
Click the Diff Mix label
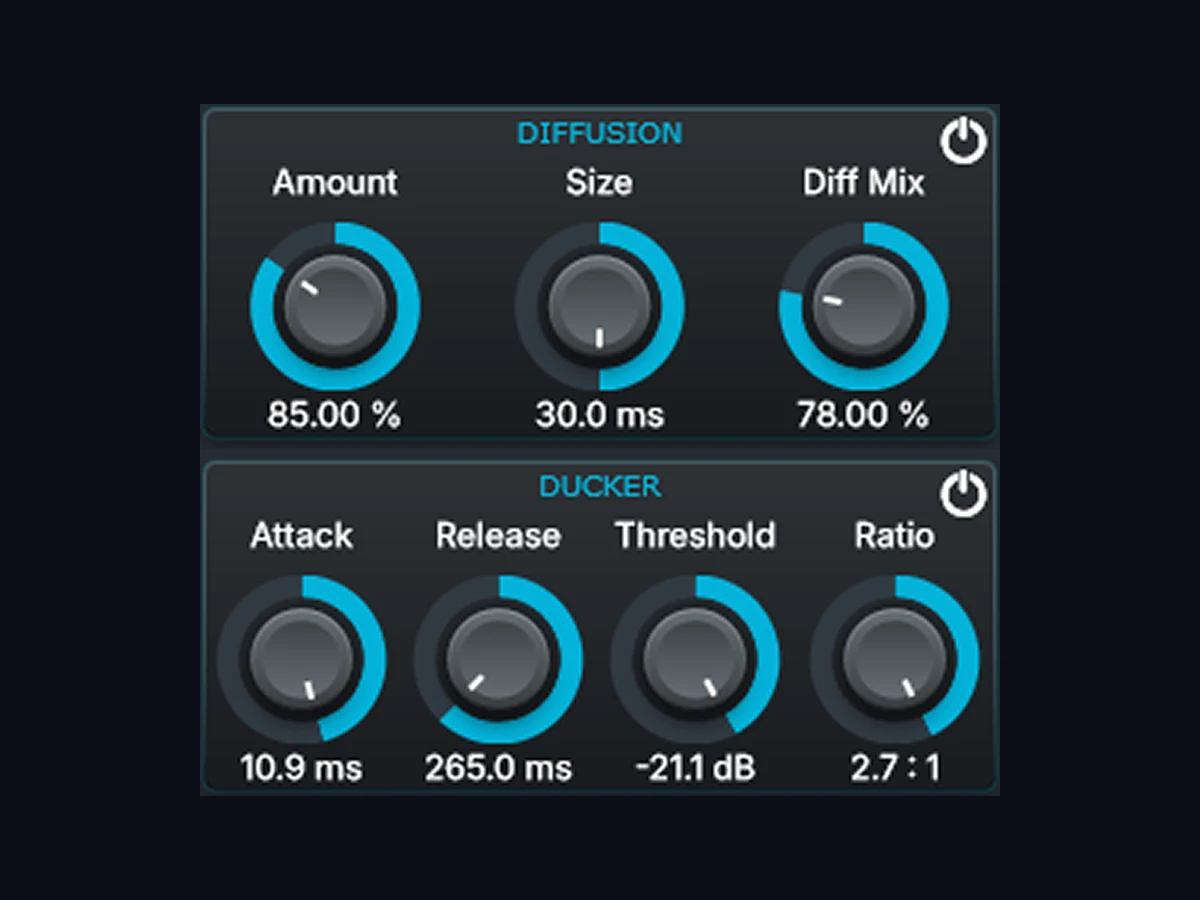coord(864,182)
